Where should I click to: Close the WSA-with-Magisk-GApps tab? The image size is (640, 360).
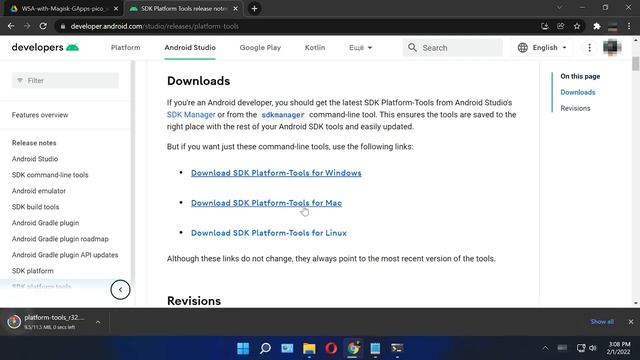pos(116,8)
